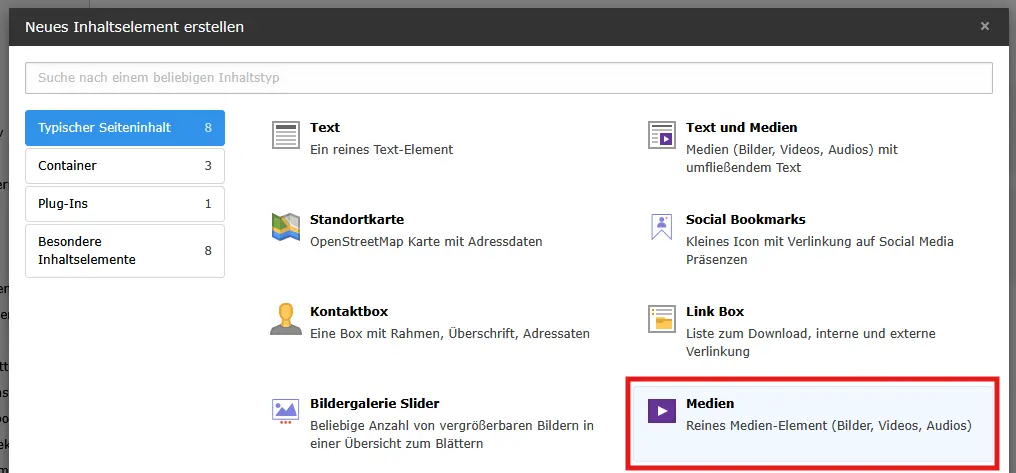Switch to the Plug-Ins category
Screen dimensions: 1016x473
[x=125, y=204]
